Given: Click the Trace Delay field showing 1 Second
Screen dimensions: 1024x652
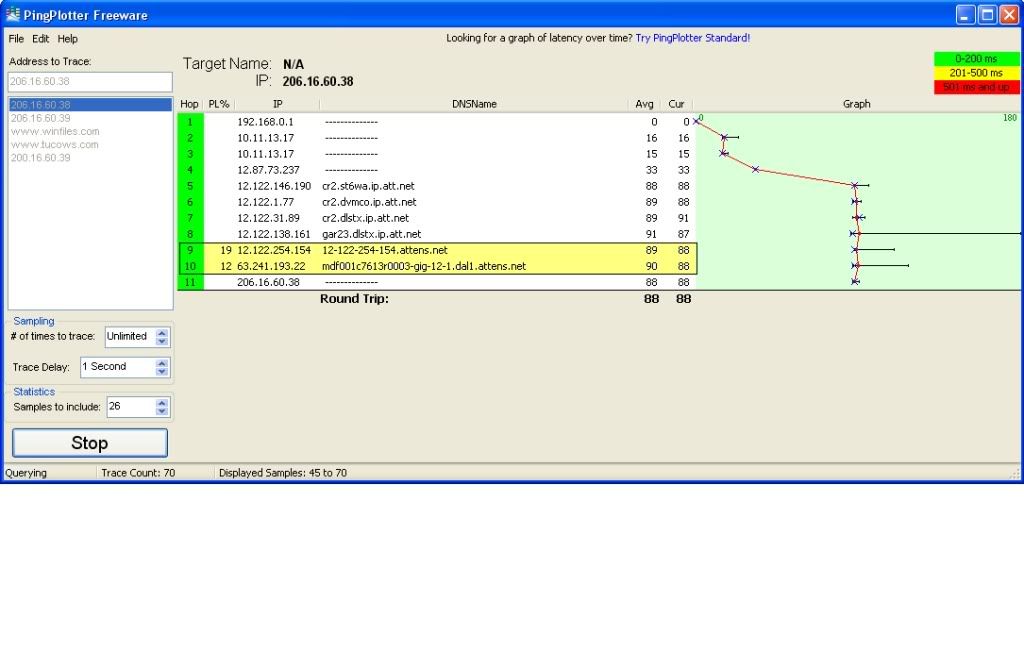Looking at the screenshot, I should [118, 367].
